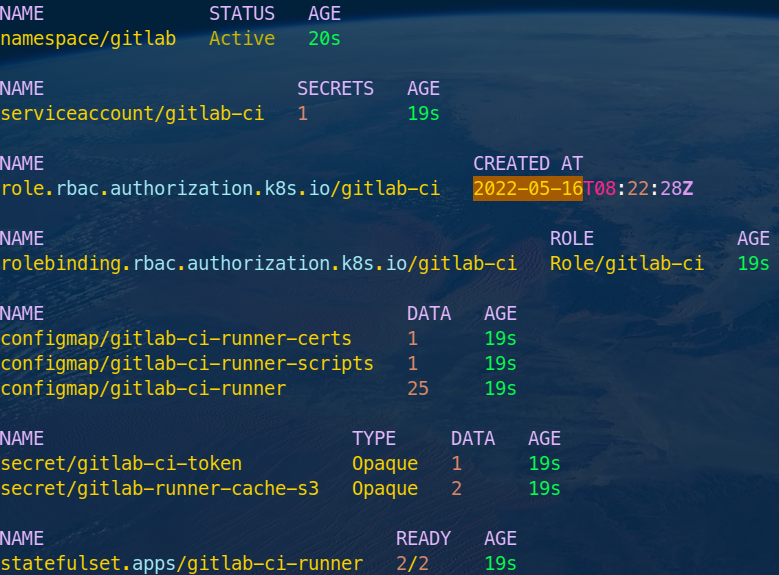Viewport: 779px width, 575px height.
Task: Click the Active status of the namespace
Action: (x=242, y=39)
